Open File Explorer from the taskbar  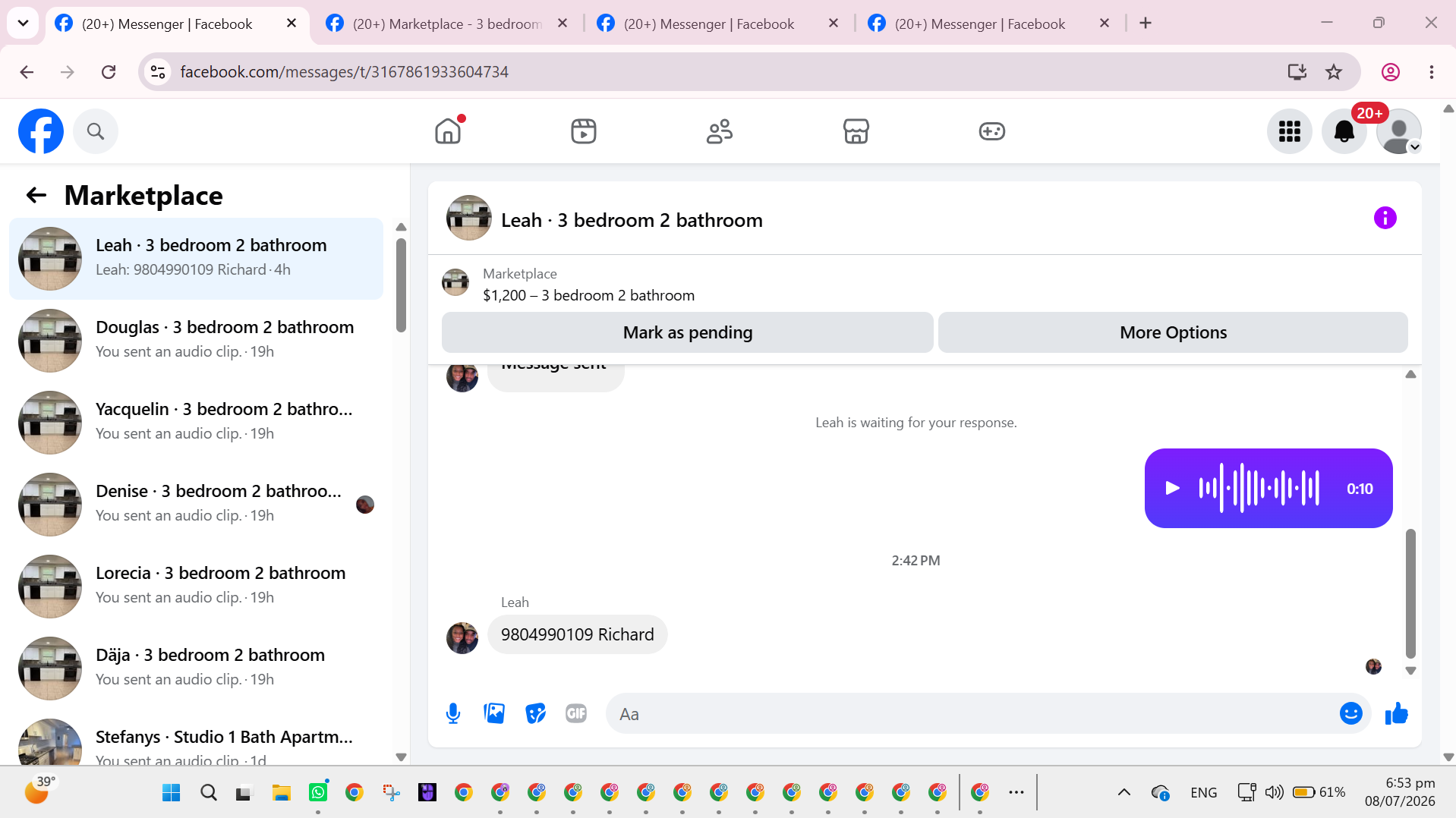(282, 793)
